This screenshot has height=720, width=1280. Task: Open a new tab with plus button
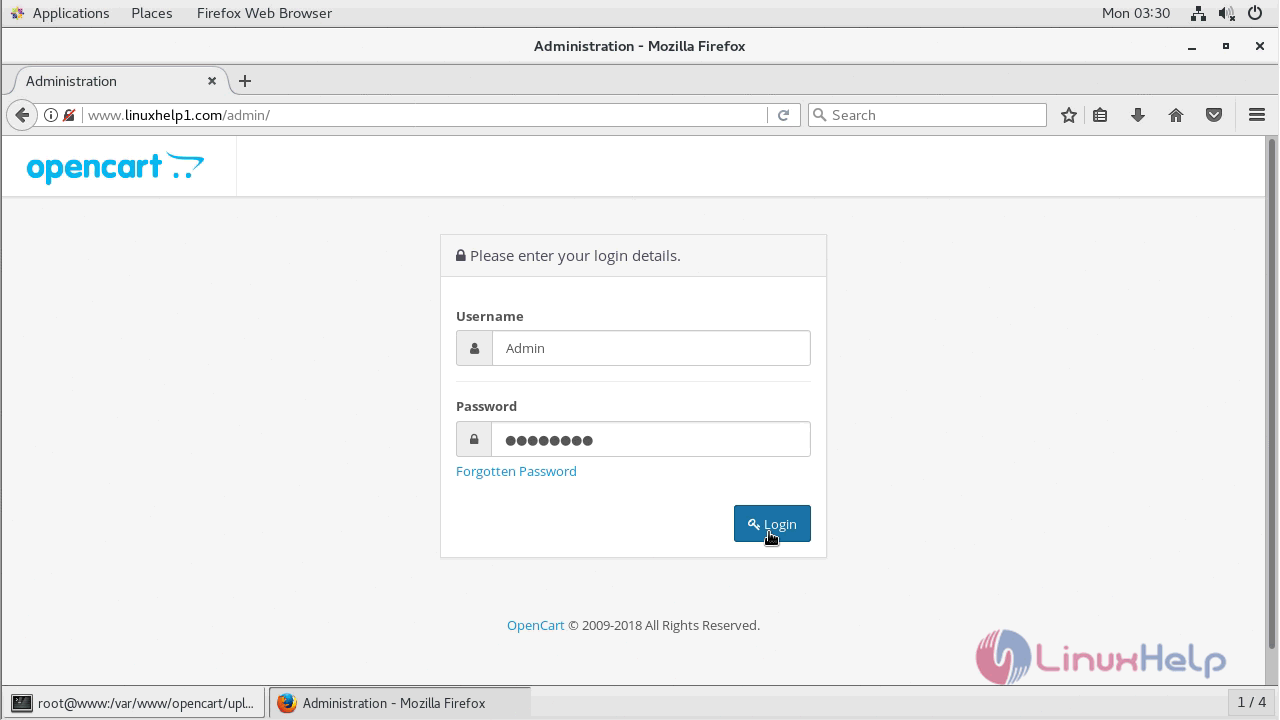pyautogui.click(x=245, y=81)
